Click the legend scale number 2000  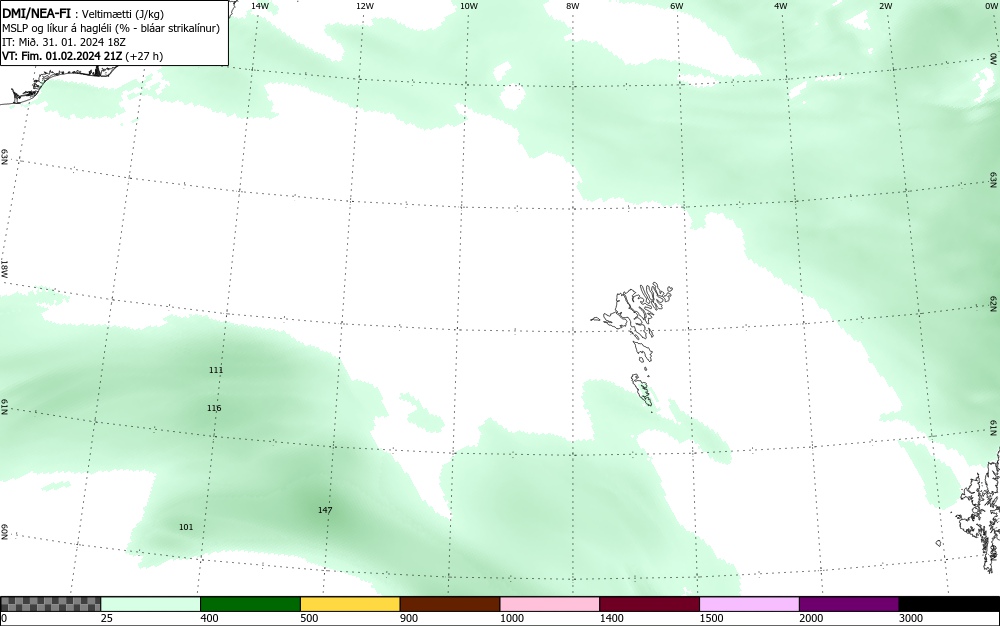(811, 618)
